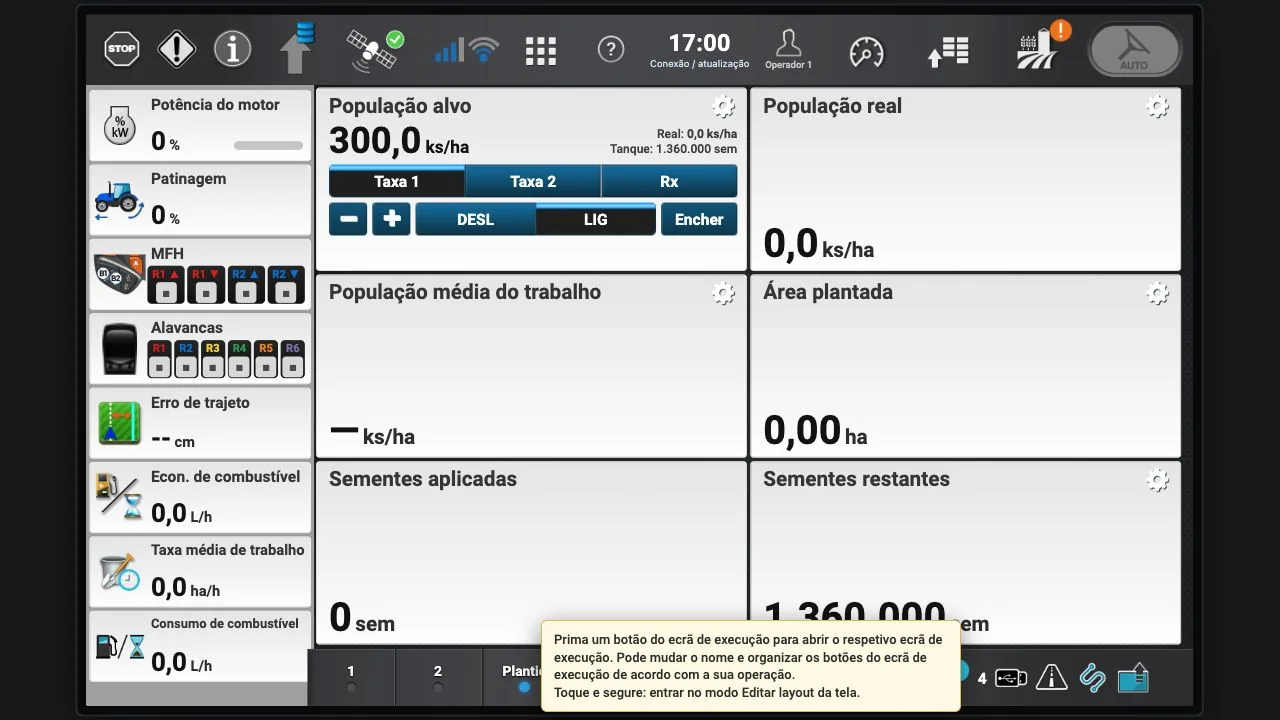Viewport: 1280px width, 720px height.
Task: Open run screen 1 tab
Action: pos(351,678)
